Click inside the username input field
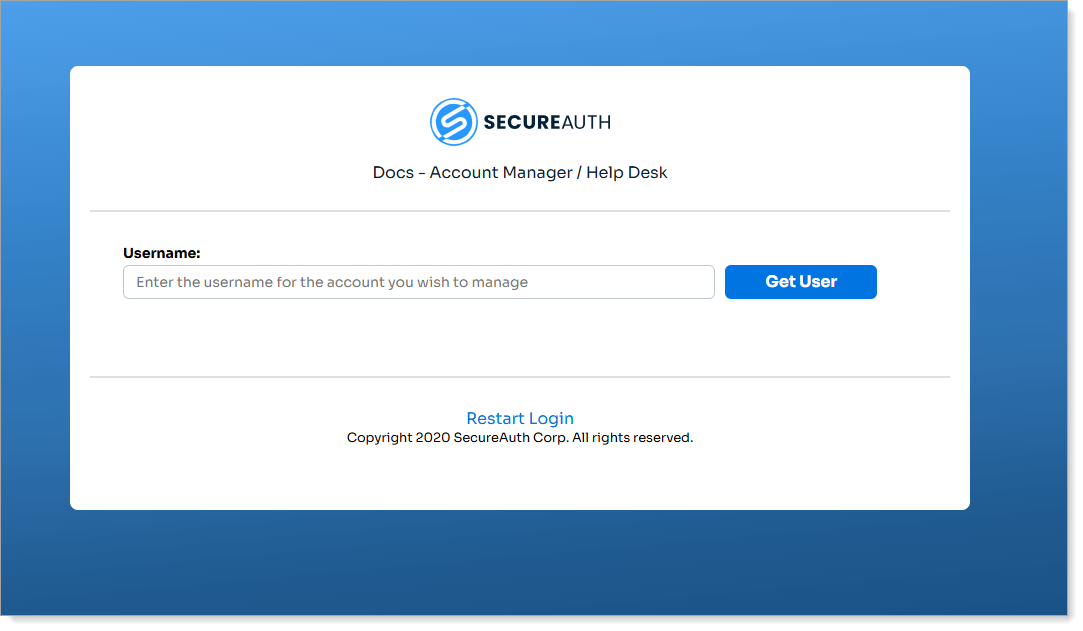 pos(418,281)
